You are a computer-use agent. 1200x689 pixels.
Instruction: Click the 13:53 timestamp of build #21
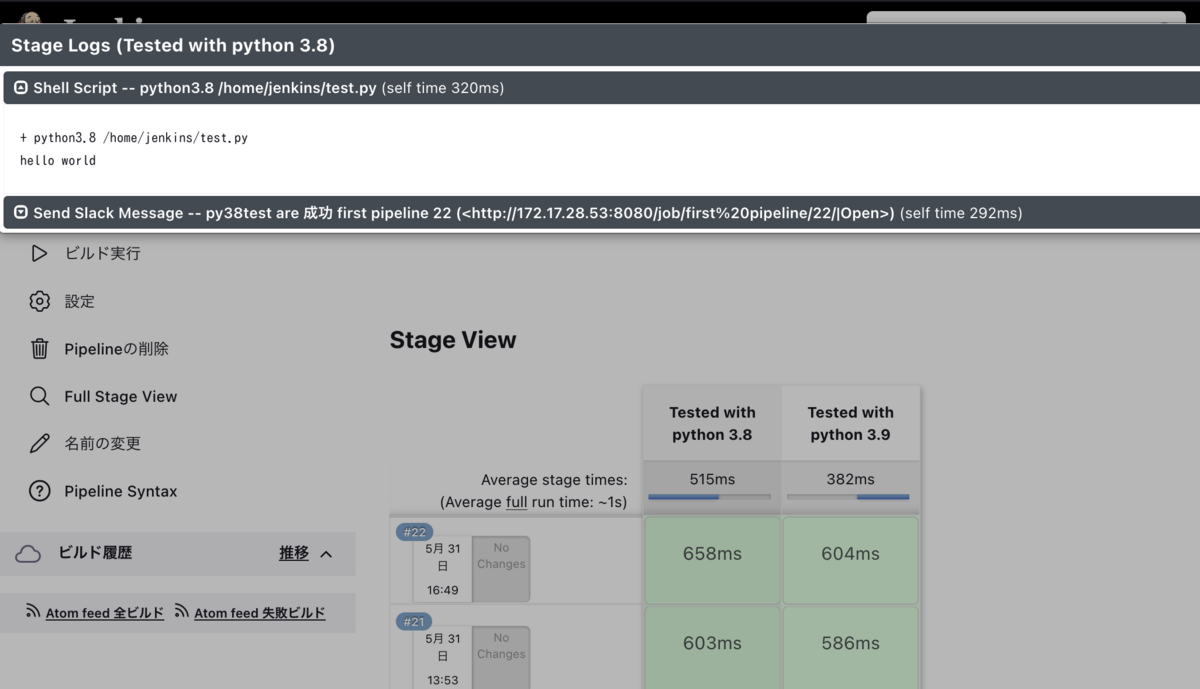point(442,680)
